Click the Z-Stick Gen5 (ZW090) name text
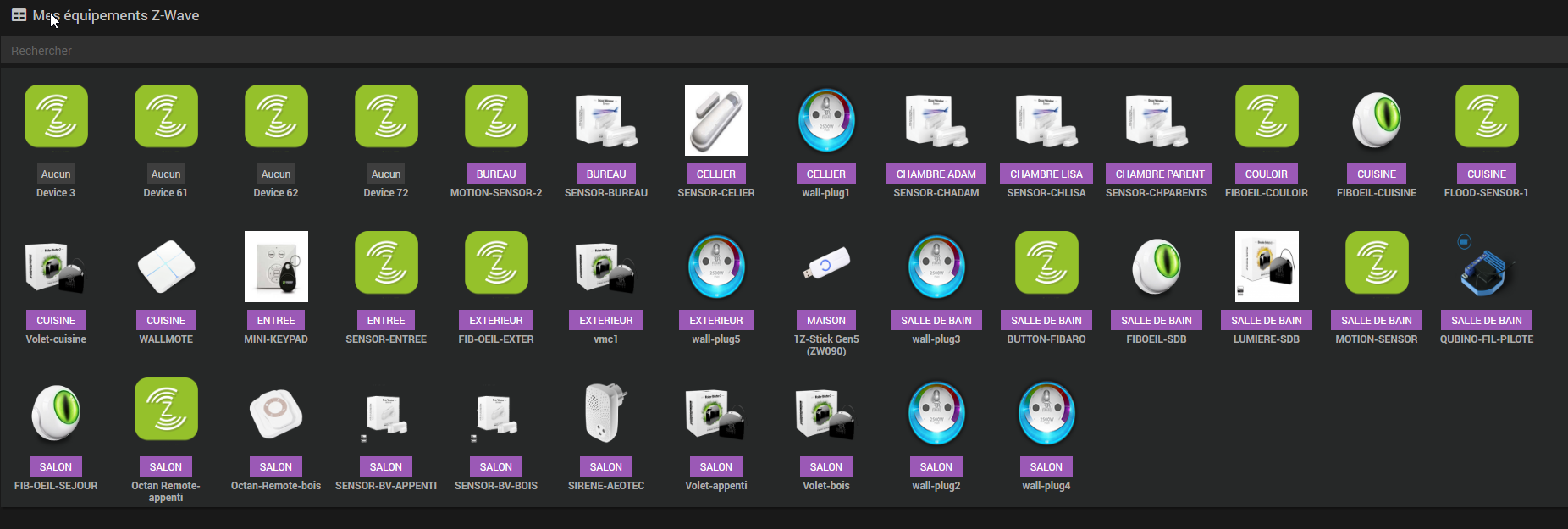 [826, 345]
